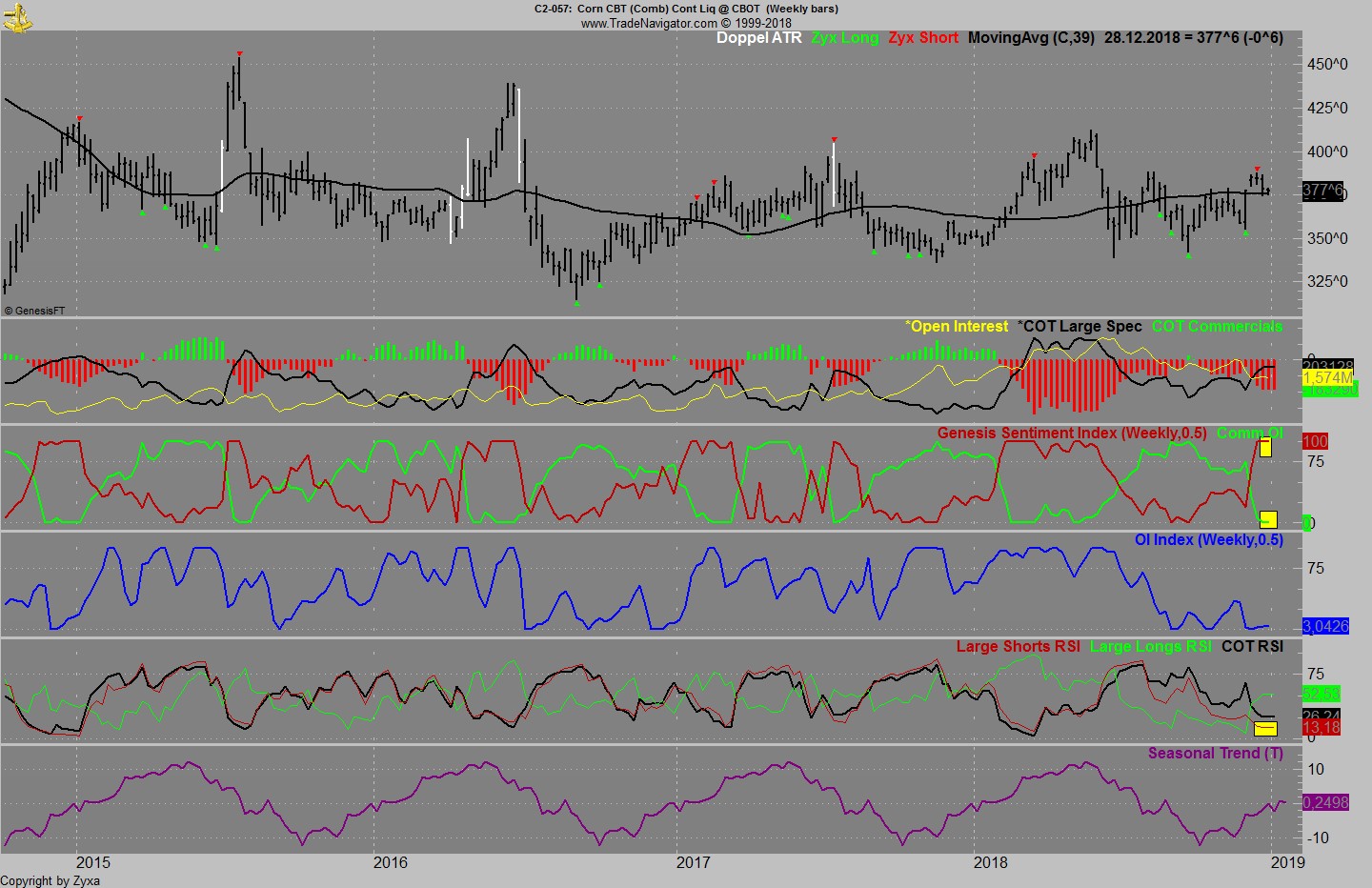Click the yellow 1,574M open interest value tag

pos(1328,378)
